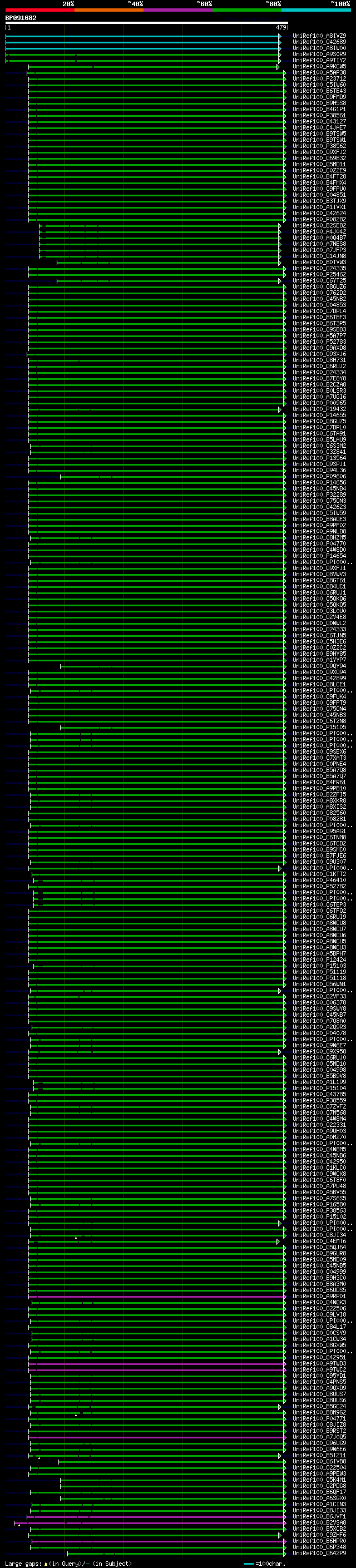The height and width of the screenshot is (1568, 356).
Task: Select label UniRef100_P25462
Action: [319, 275]
